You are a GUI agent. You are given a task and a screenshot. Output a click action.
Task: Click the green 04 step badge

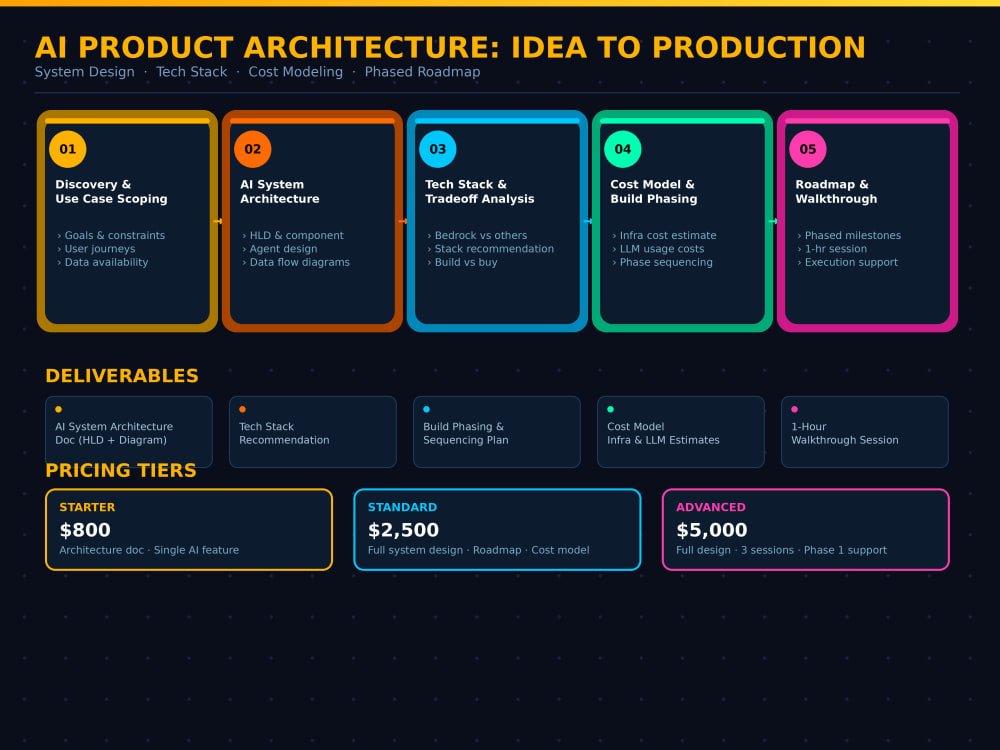click(622, 149)
